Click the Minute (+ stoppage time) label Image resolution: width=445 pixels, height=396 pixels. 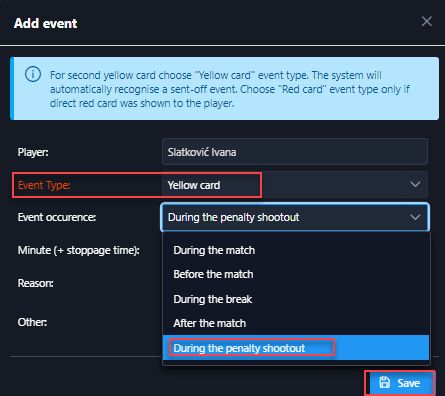coord(79,250)
